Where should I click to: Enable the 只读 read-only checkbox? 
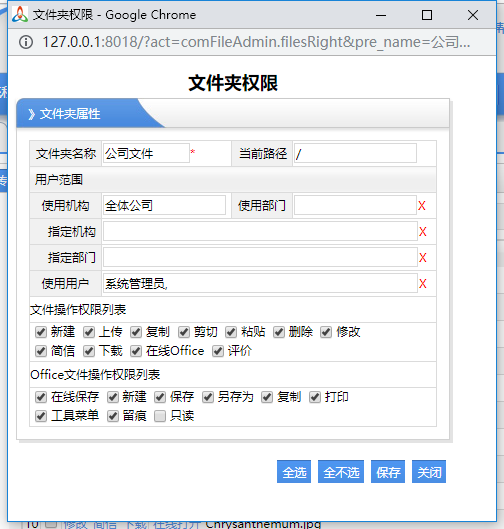click(160, 416)
